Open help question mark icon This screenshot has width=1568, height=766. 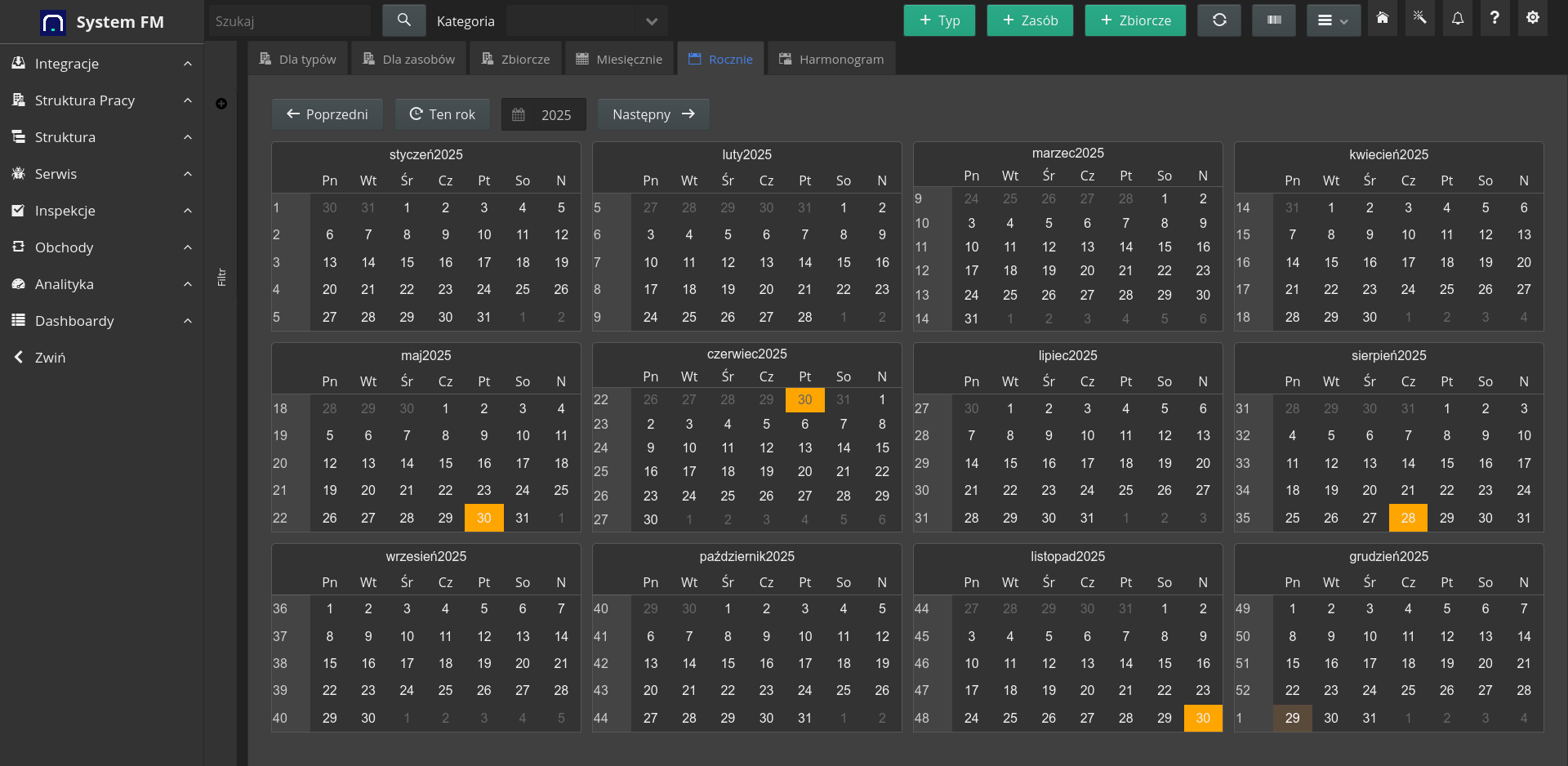pos(1494,18)
